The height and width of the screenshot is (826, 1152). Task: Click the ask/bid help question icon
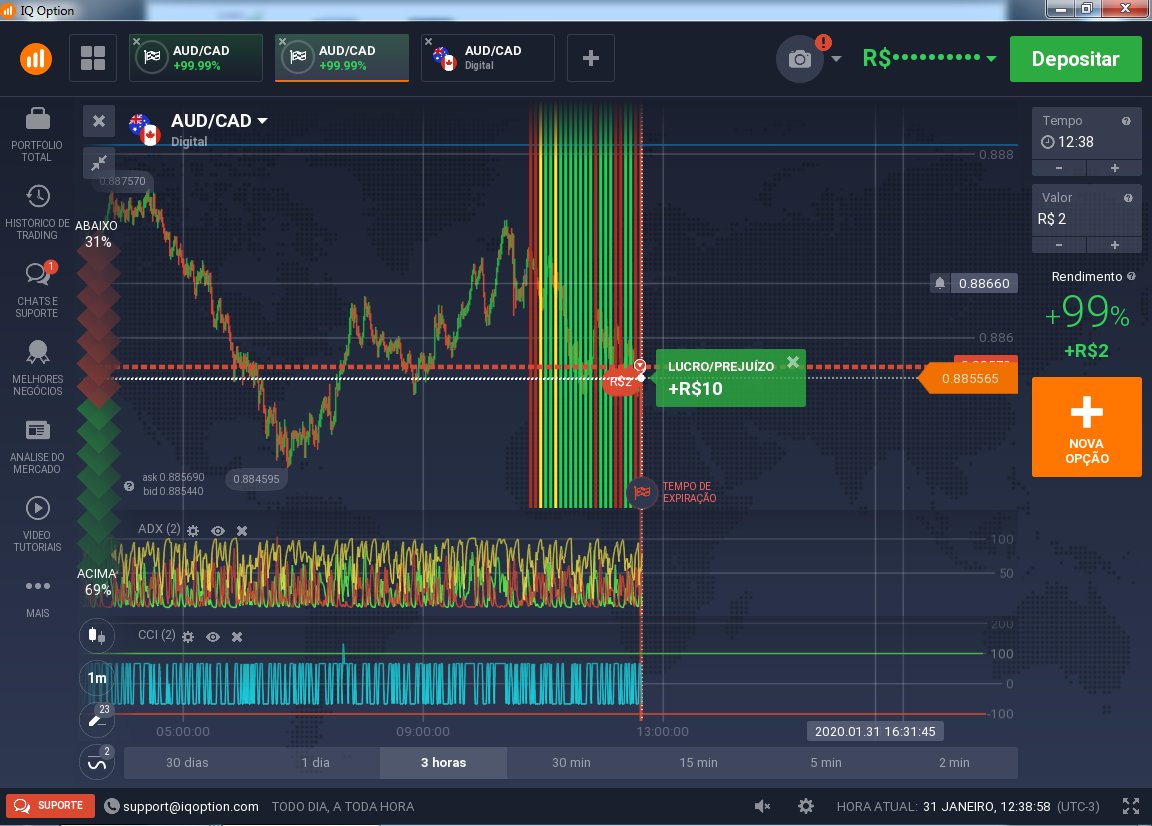(129, 486)
